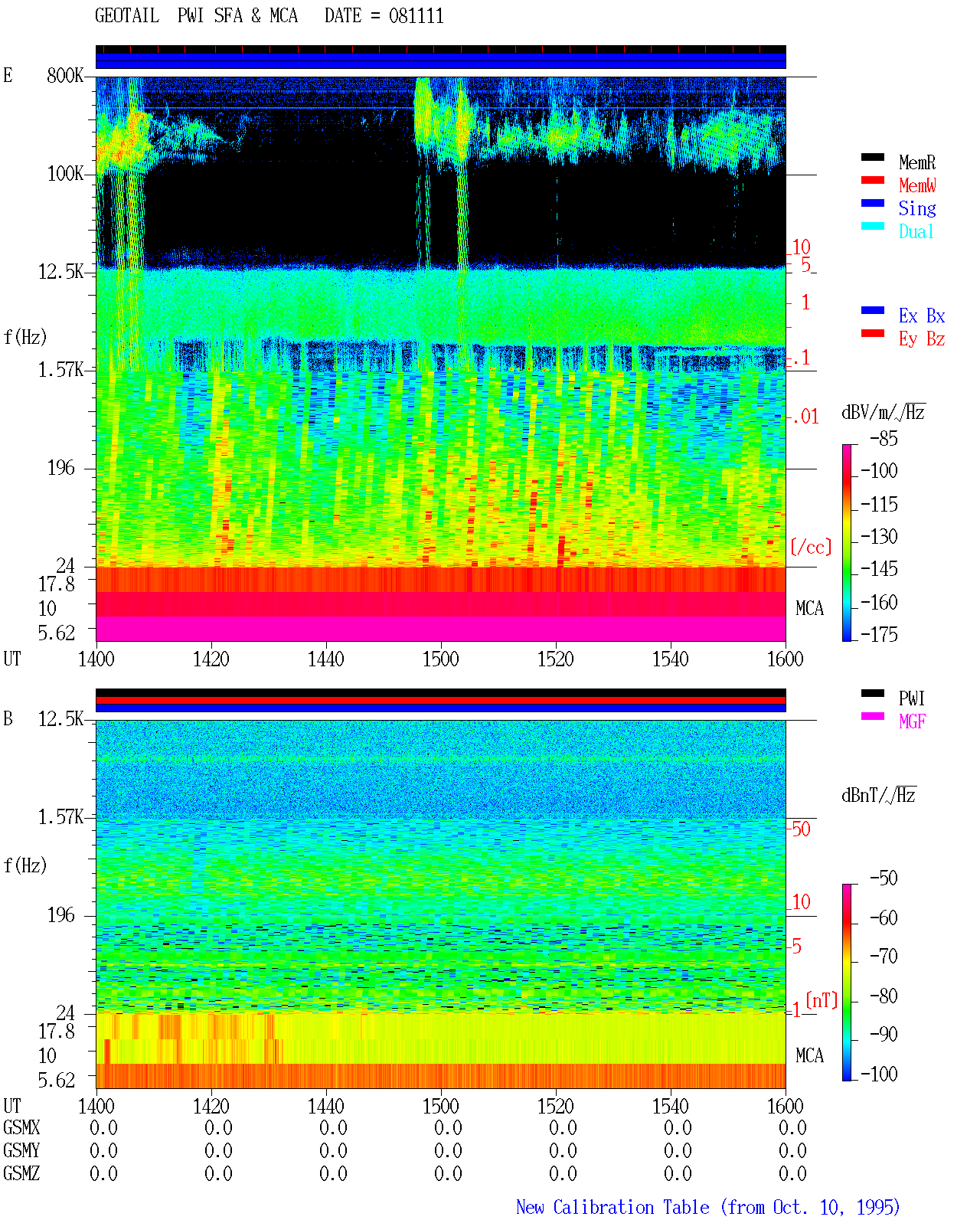
Task: Click the 1420 time tick under E panel
Action: point(211,659)
